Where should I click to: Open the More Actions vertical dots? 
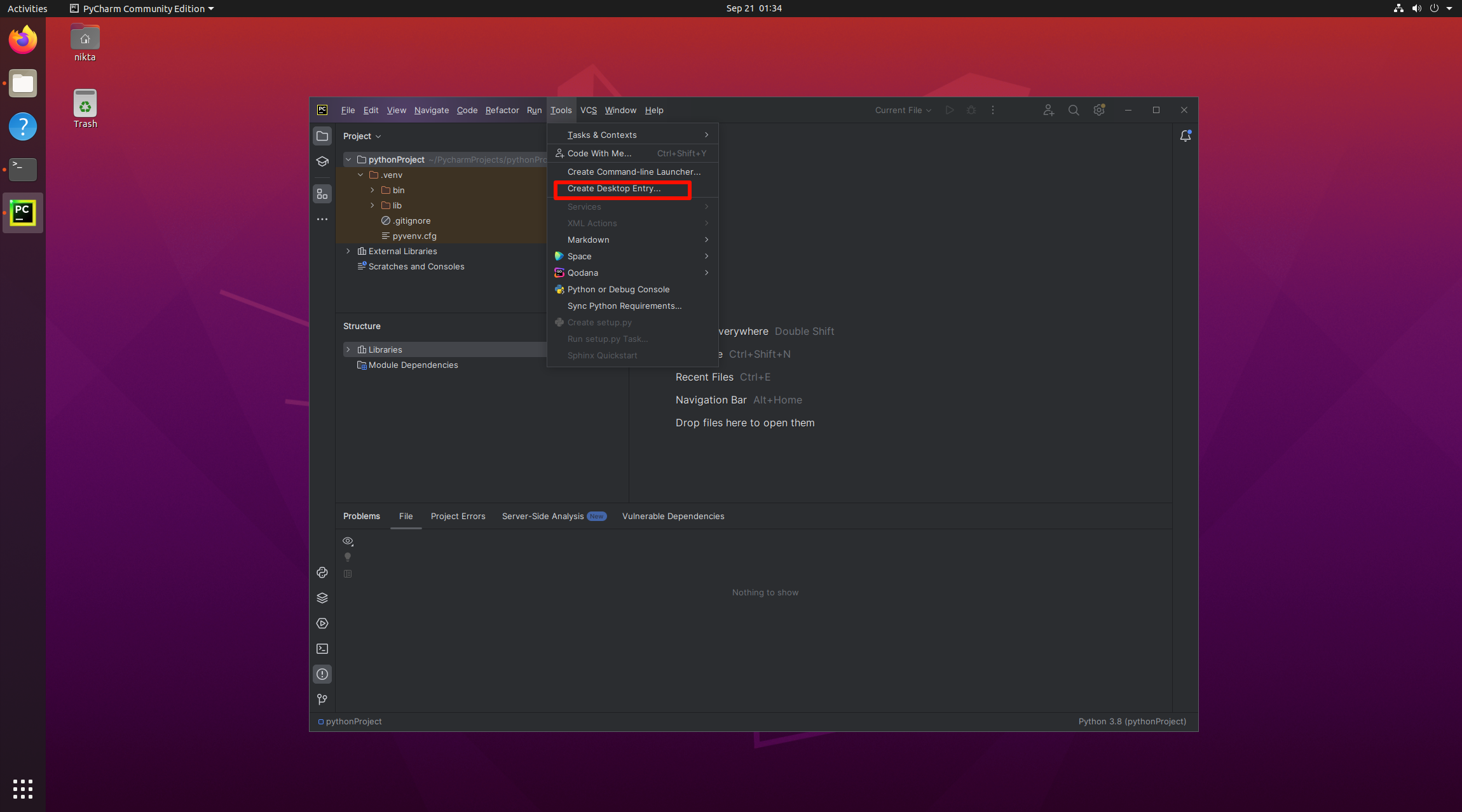[x=993, y=110]
